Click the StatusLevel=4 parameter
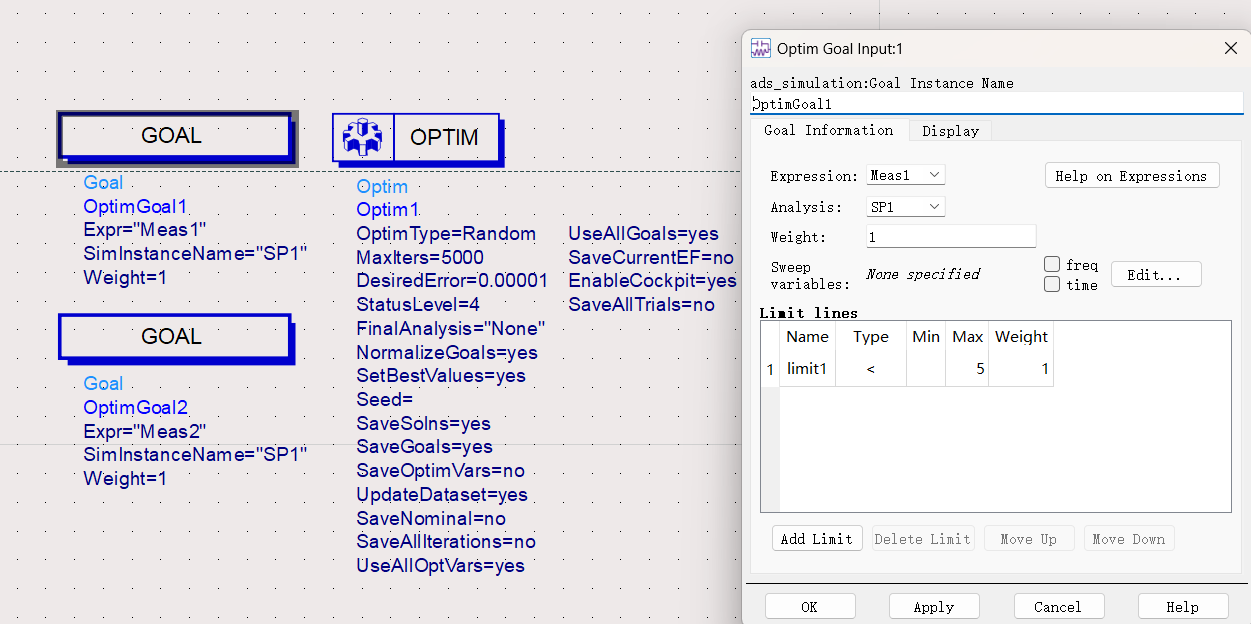The width and height of the screenshot is (1251, 624). coord(418,304)
